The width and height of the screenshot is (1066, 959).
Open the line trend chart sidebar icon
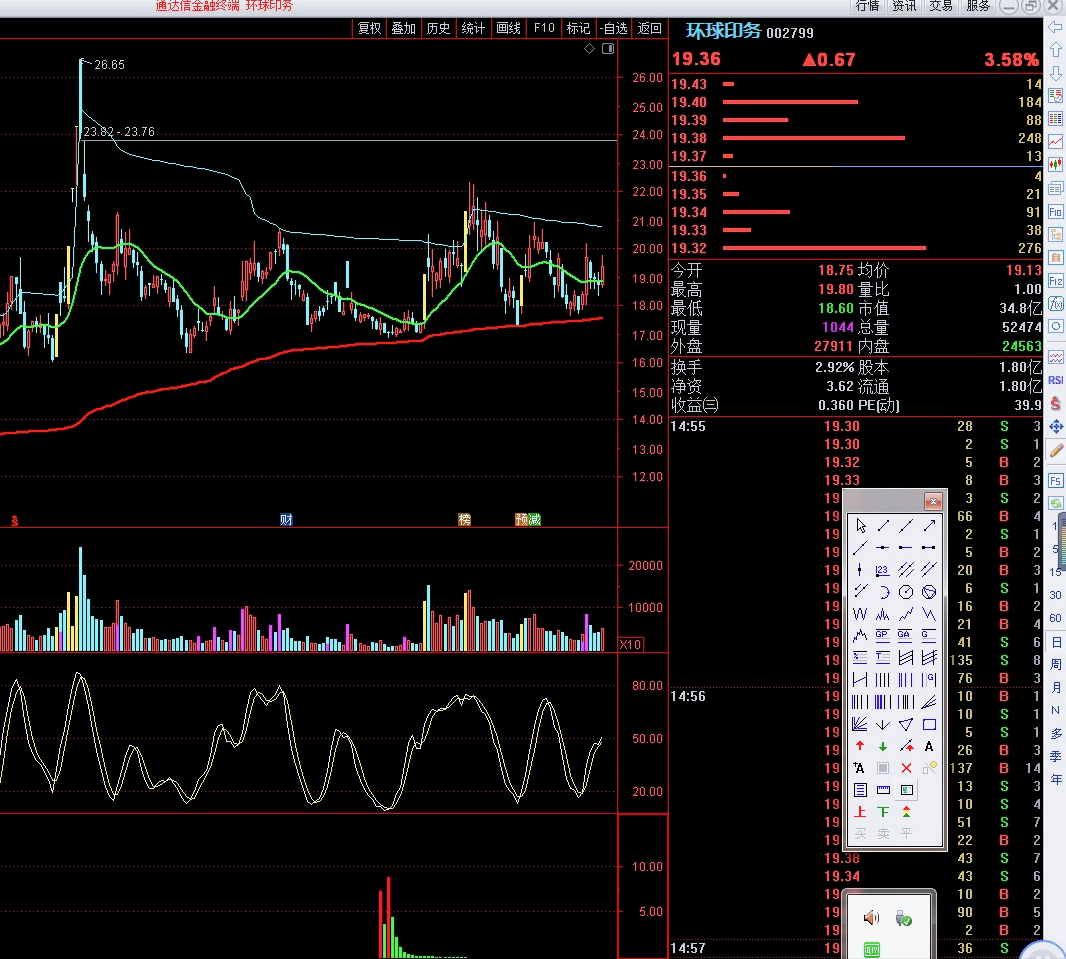[1055, 141]
